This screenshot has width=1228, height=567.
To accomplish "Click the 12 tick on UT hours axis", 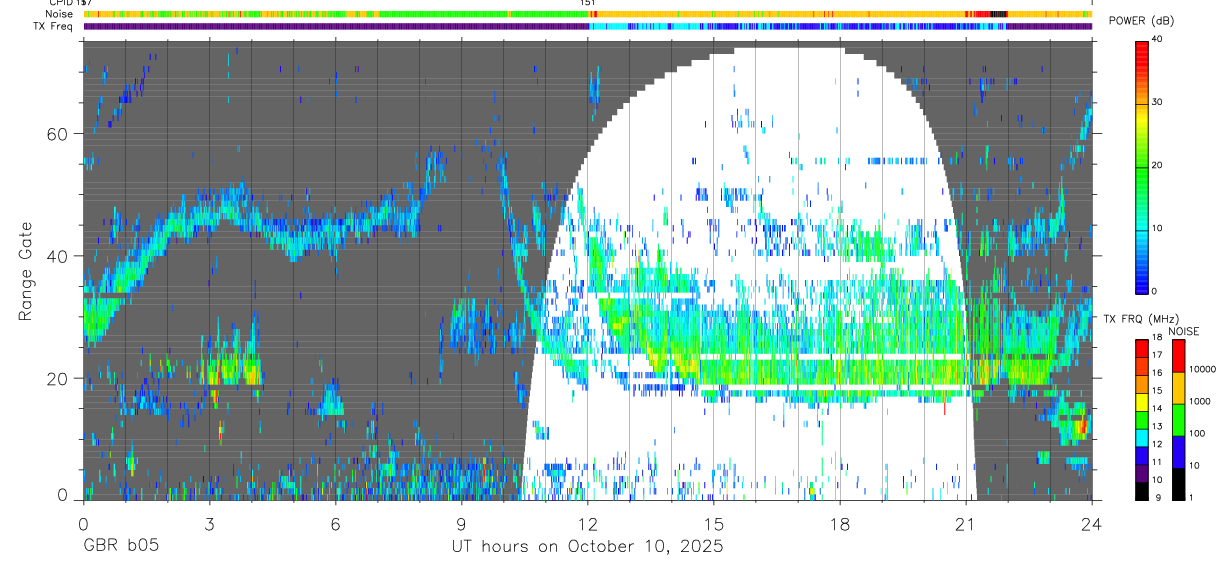I will [587, 523].
